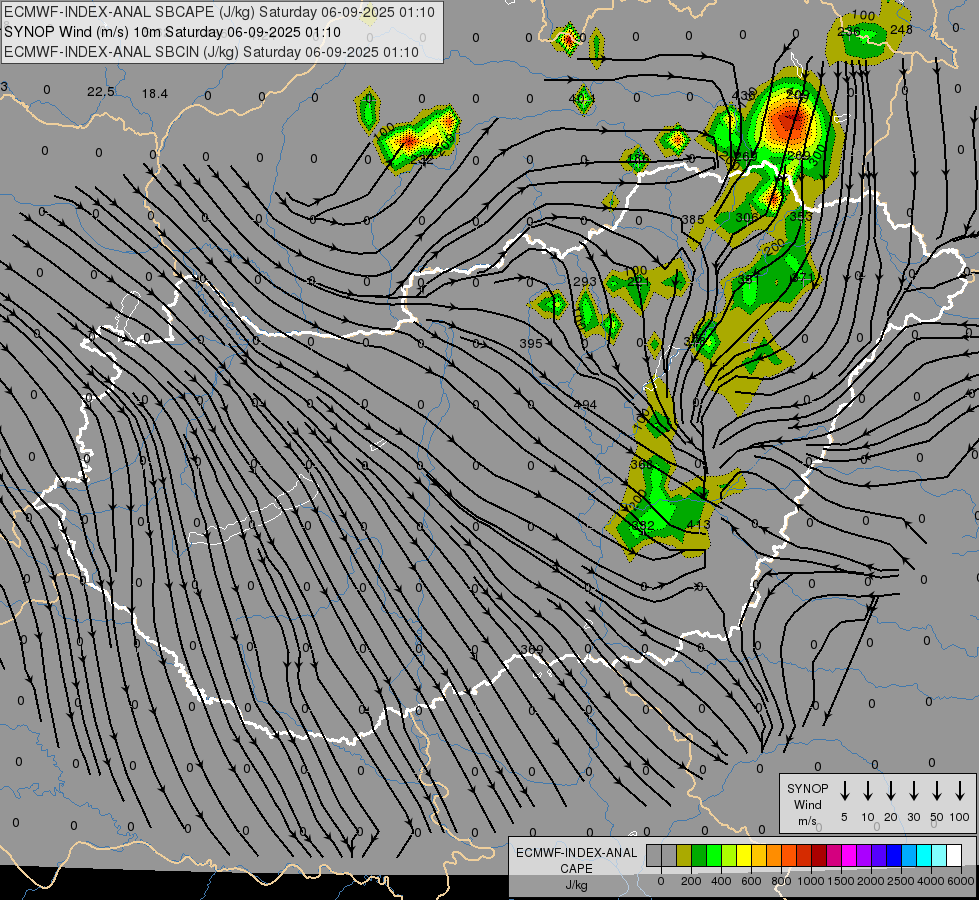Click the SBCIN title line in header
This screenshot has width=979, height=900.
click(211, 52)
